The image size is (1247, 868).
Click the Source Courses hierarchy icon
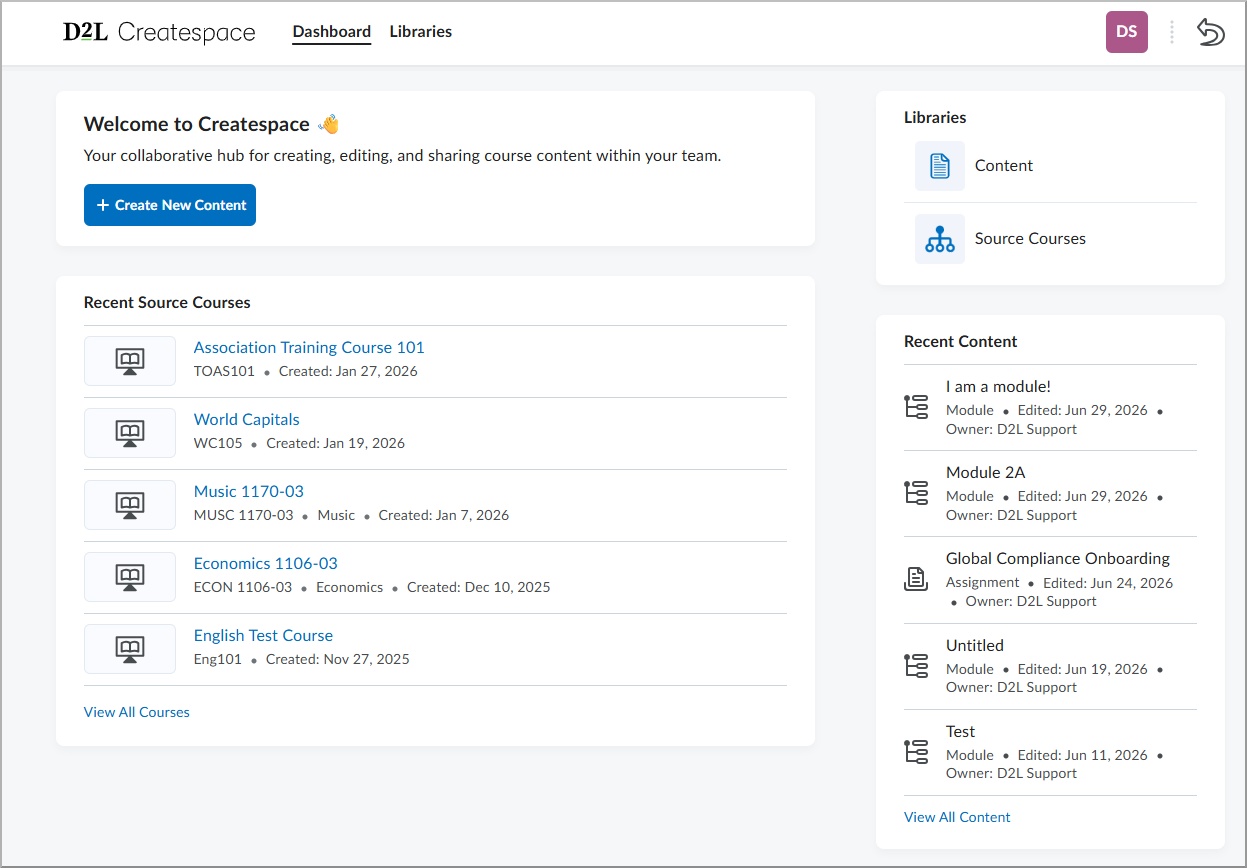click(x=940, y=239)
